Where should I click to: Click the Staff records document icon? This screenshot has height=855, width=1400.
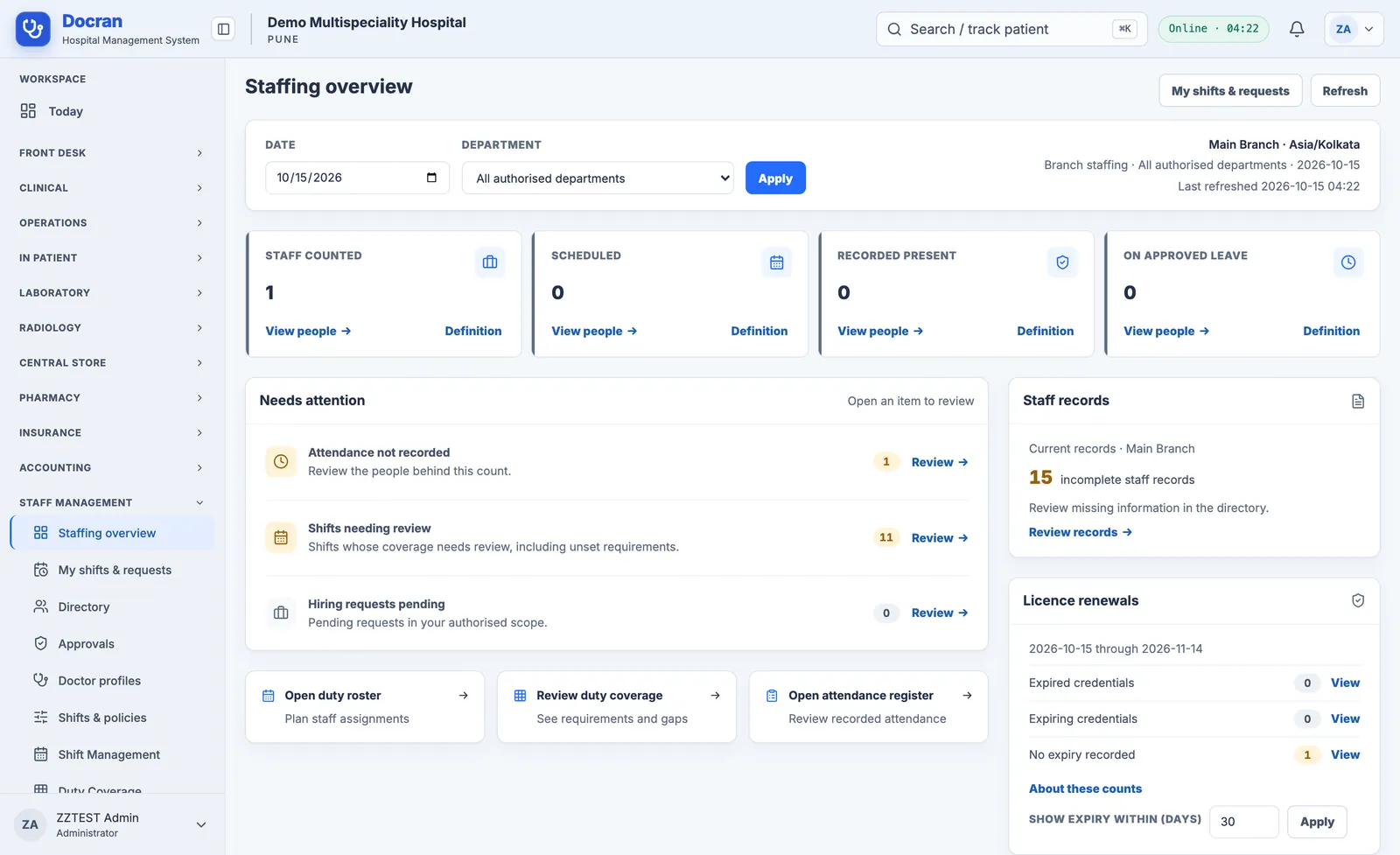coord(1358,401)
